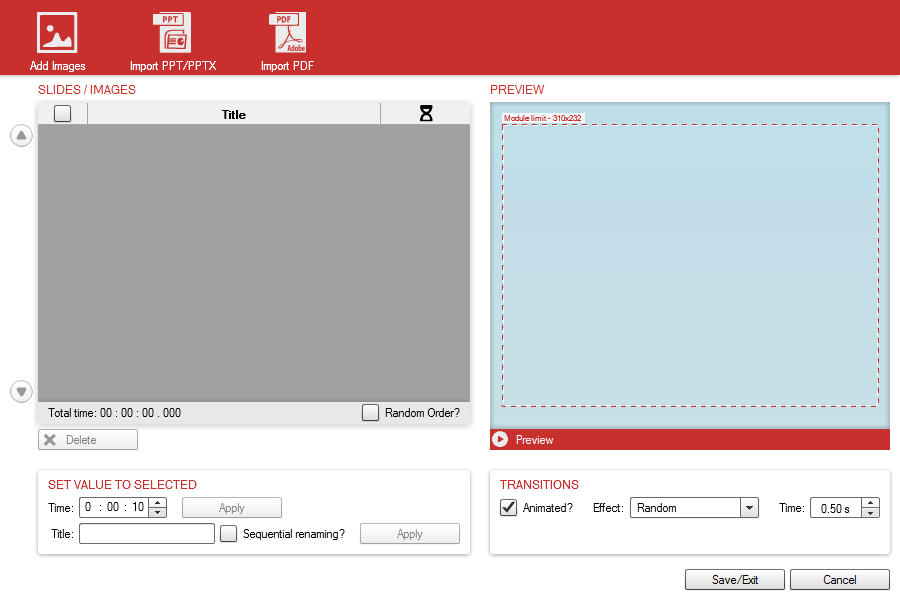
Task: Click into the Title text field
Action: click(x=147, y=533)
